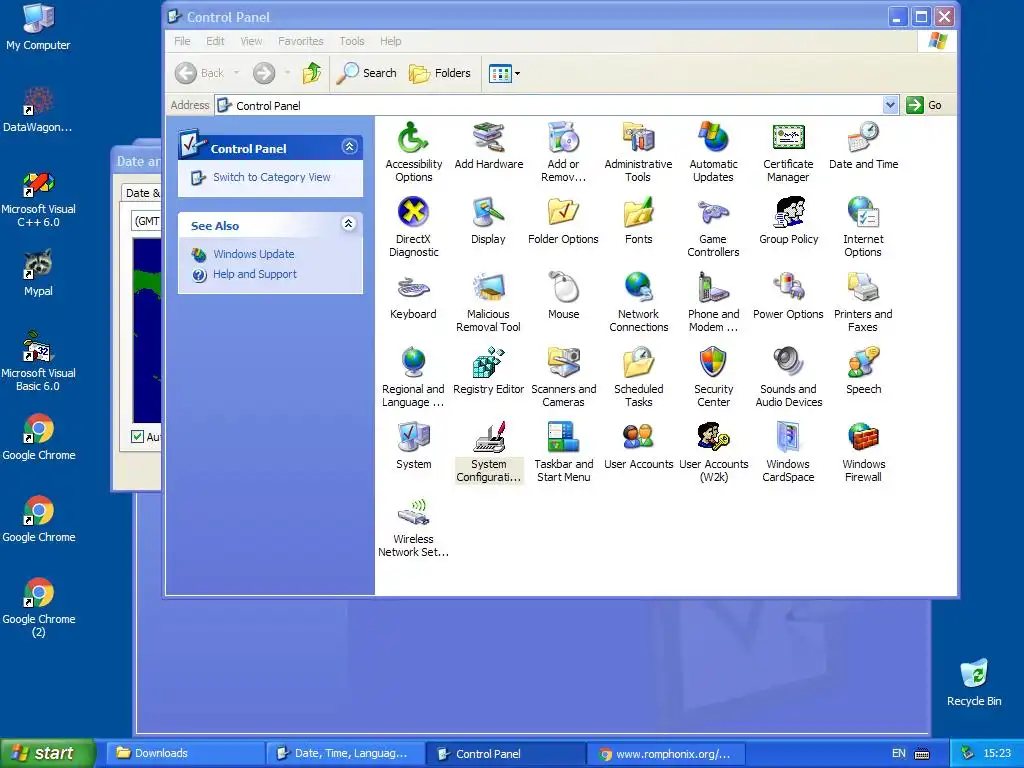Click the Search toolbar button
Image resolution: width=1024 pixels, height=768 pixels.
(366, 73)
